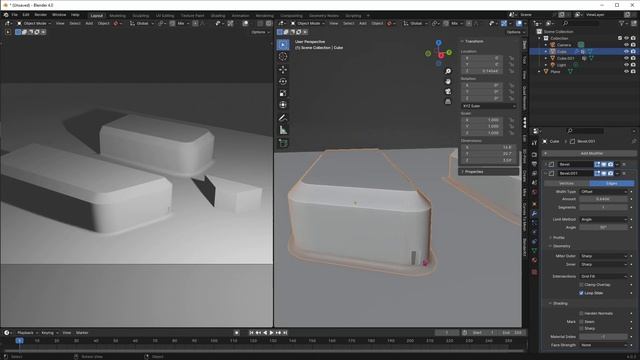The height and width of the screenshot is (360, 640).
Task: Click the pan hand viewport navigation icon
Action: pos(448,81)
